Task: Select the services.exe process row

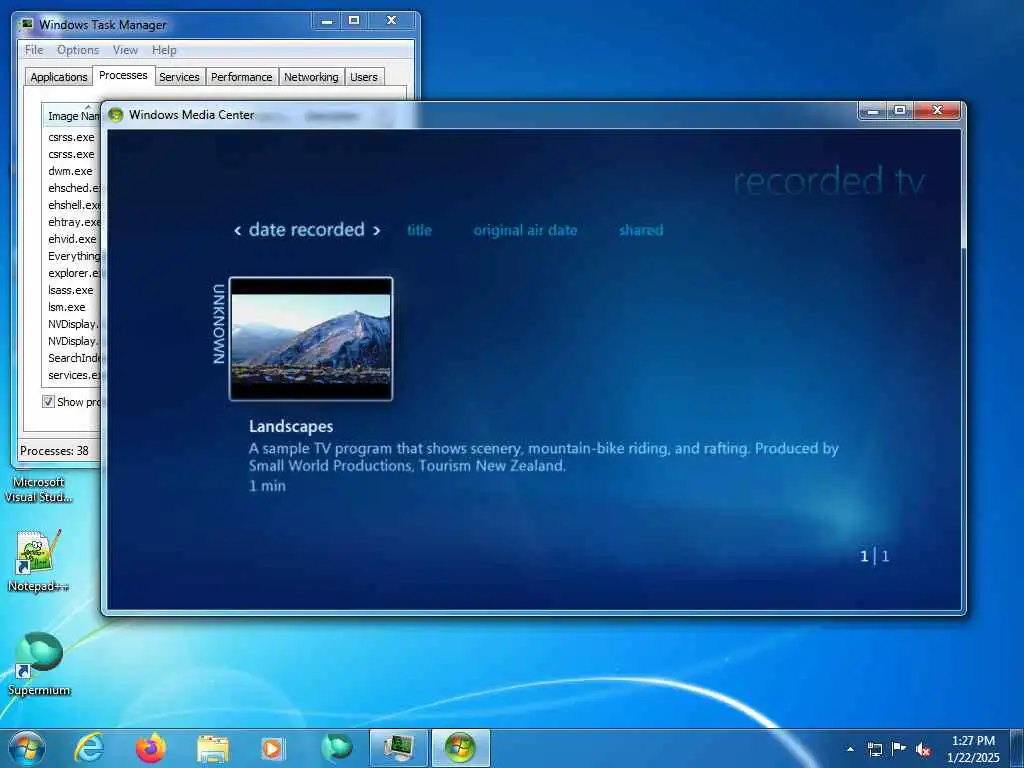Action: point(72,375)
